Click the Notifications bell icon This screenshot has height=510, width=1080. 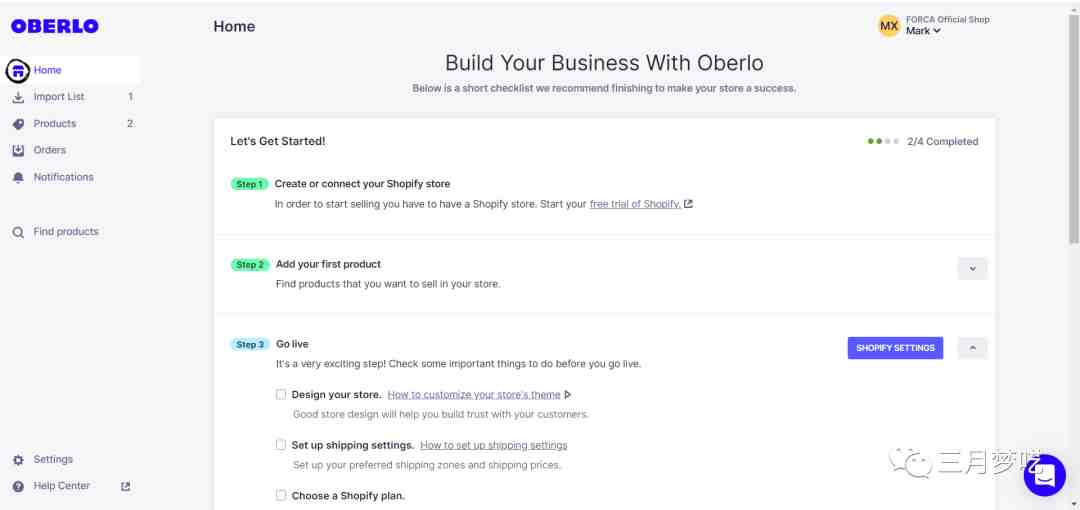coord(18,177)
